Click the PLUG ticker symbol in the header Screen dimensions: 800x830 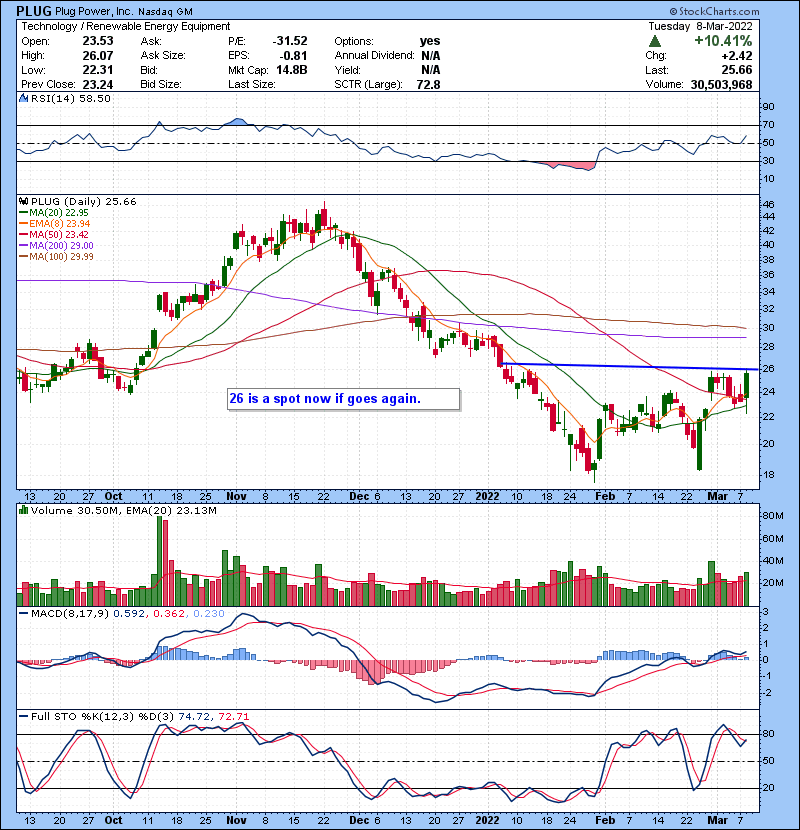34,11
